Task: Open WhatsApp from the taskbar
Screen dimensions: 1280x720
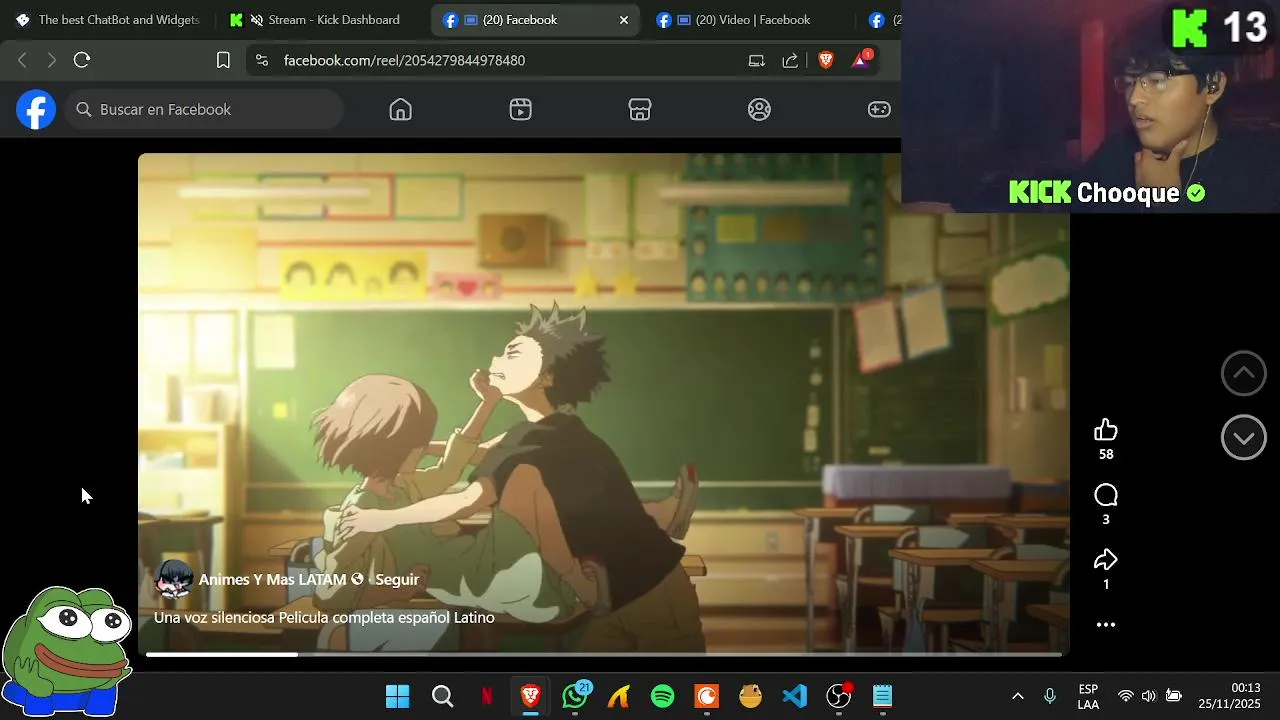Action: point(575,695)
